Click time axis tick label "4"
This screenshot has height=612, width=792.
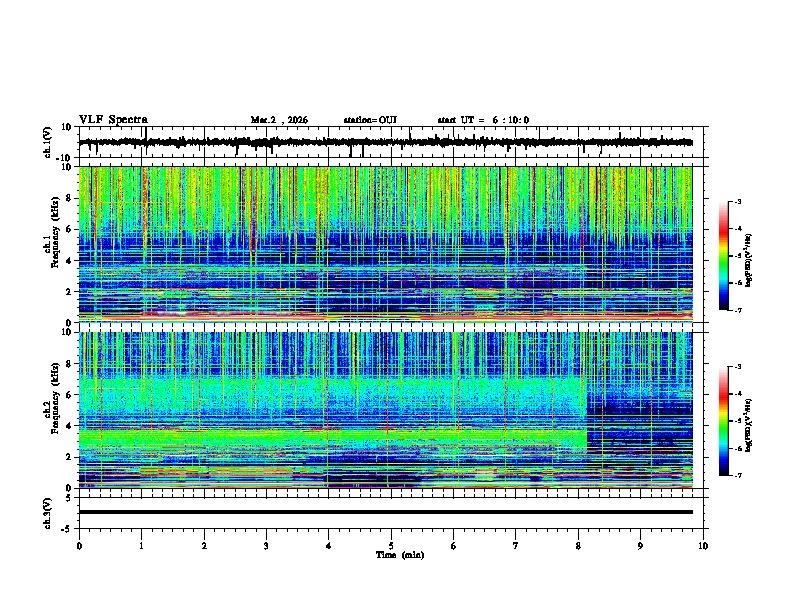[x=328, y=546]
